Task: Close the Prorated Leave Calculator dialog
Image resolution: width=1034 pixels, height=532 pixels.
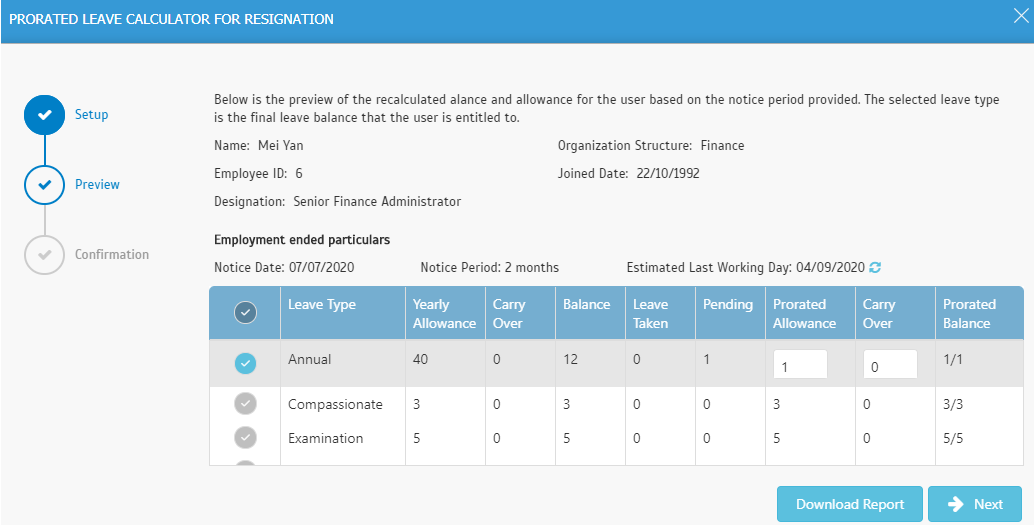Action: (x=1020, y=17)
